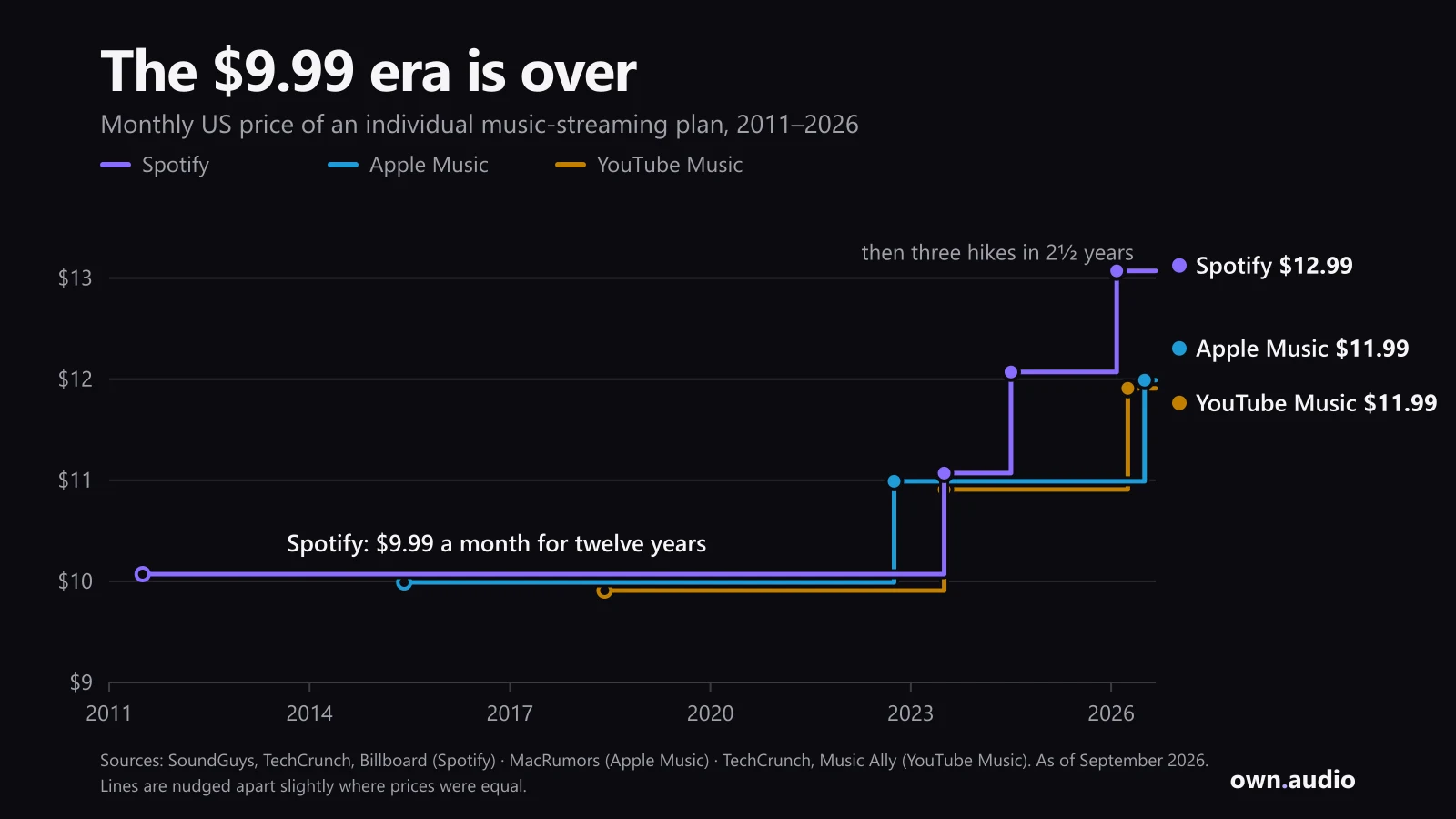Click the 'then three hikes in 2½ years' annotation
This screenshot has width=1456, height=819.
point(997,253)
